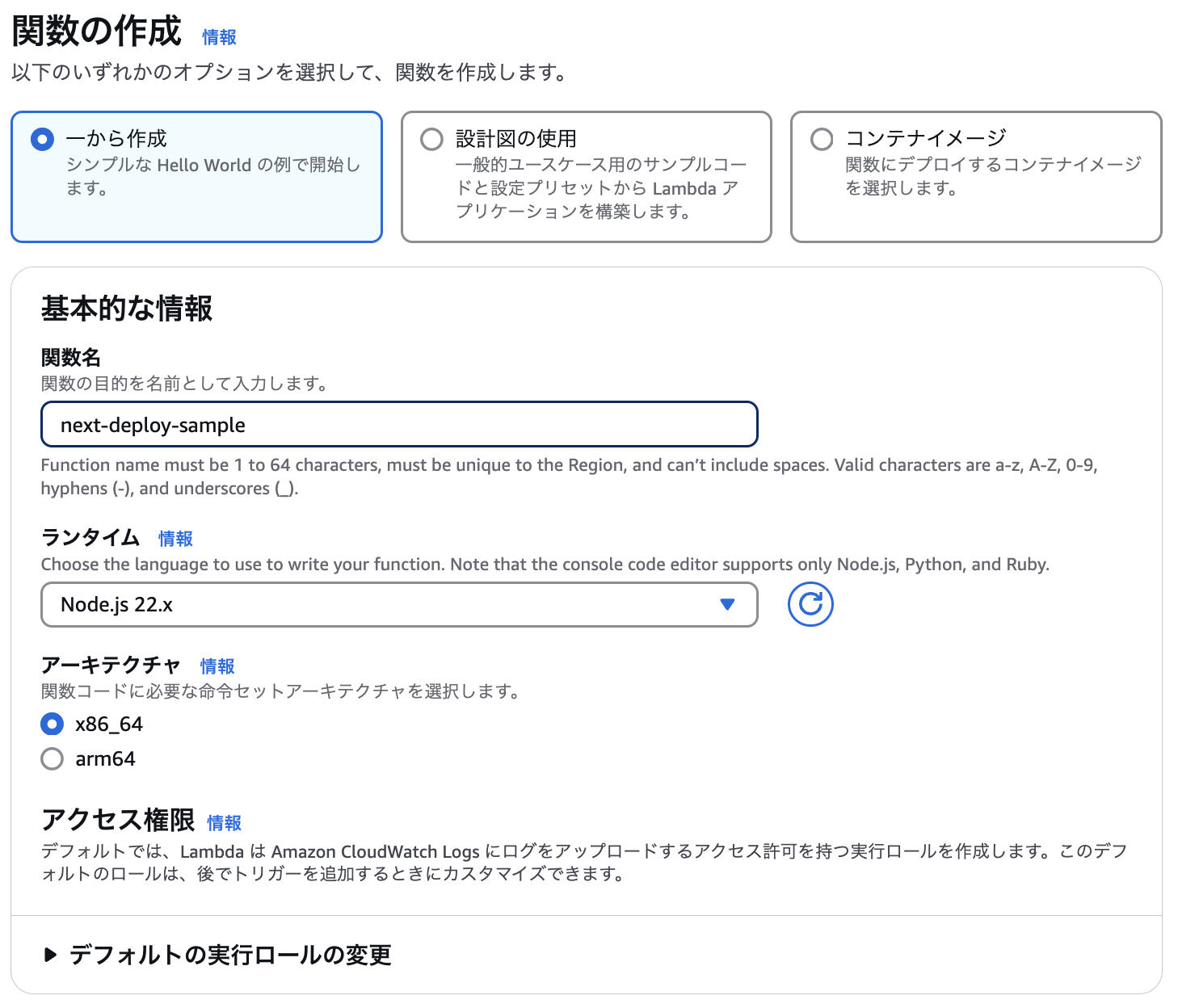Click the 関数名 field label

click(x=71, y=357)
